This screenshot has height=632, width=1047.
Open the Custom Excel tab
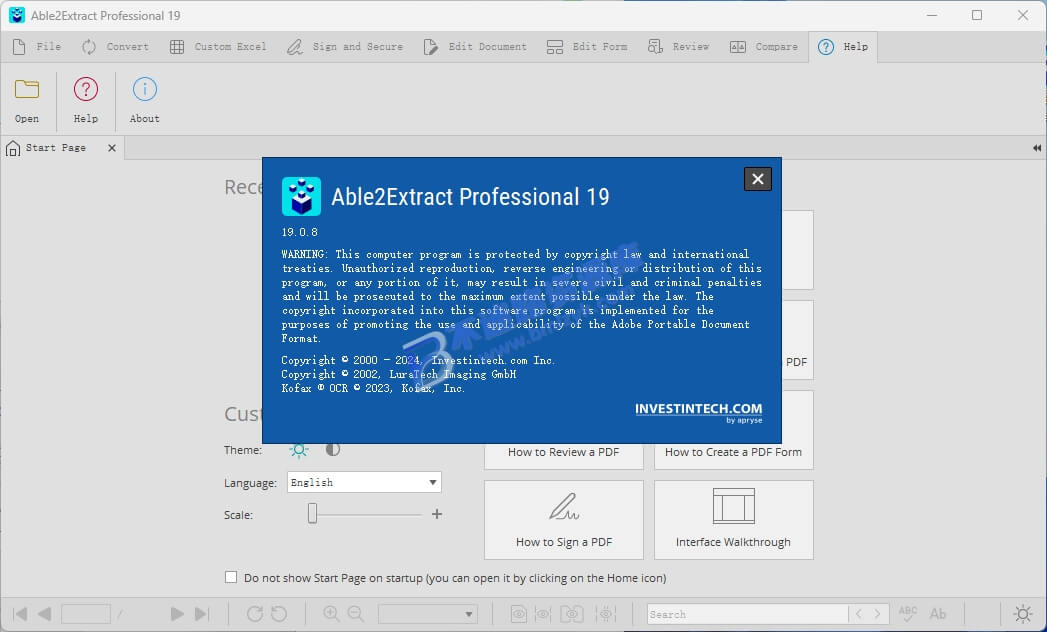point(218,47)
